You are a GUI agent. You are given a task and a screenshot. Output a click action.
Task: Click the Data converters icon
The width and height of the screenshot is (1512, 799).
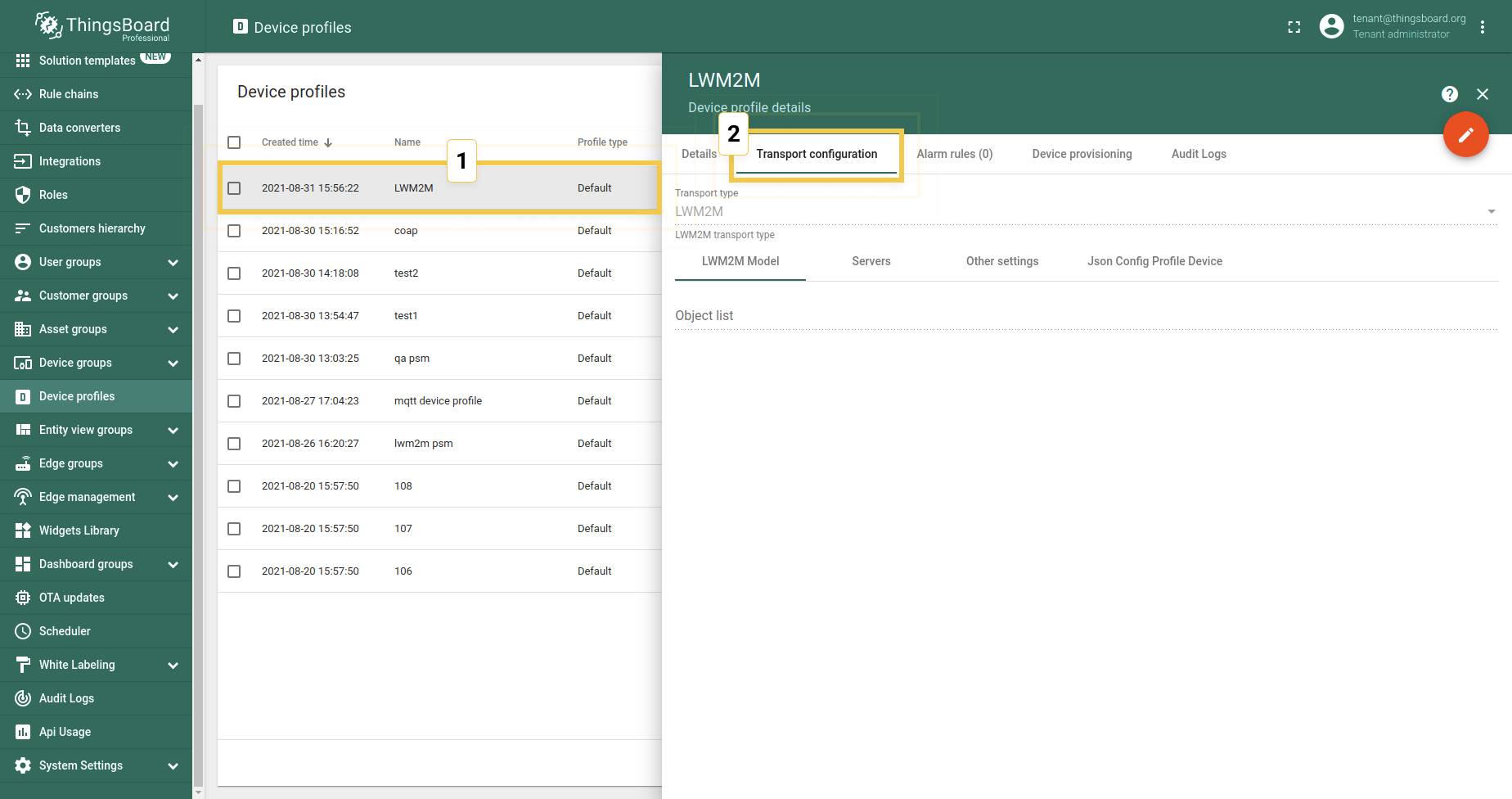(x=23, y=128)
